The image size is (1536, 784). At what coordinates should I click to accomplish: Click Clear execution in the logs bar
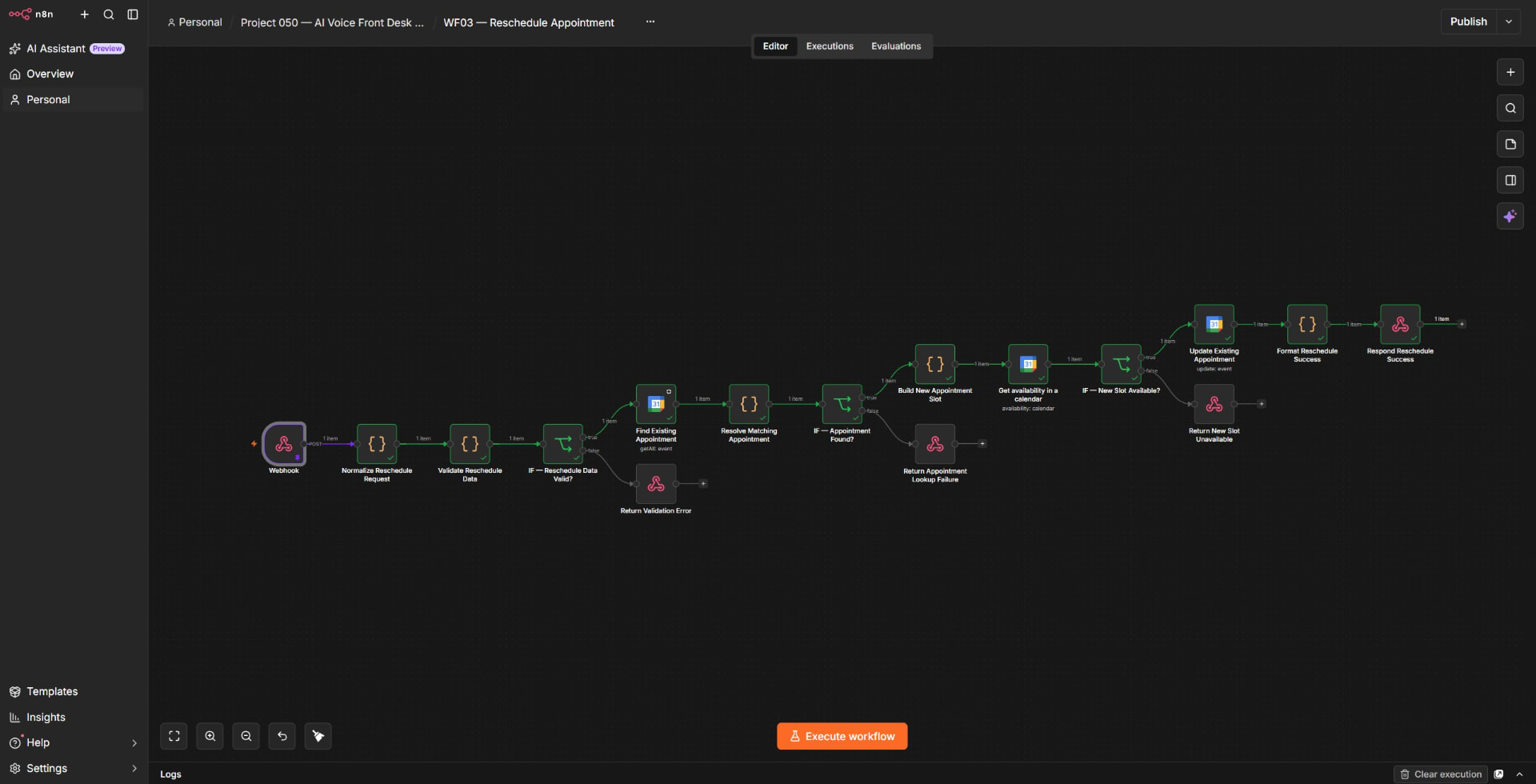[x=1441, y=774]
